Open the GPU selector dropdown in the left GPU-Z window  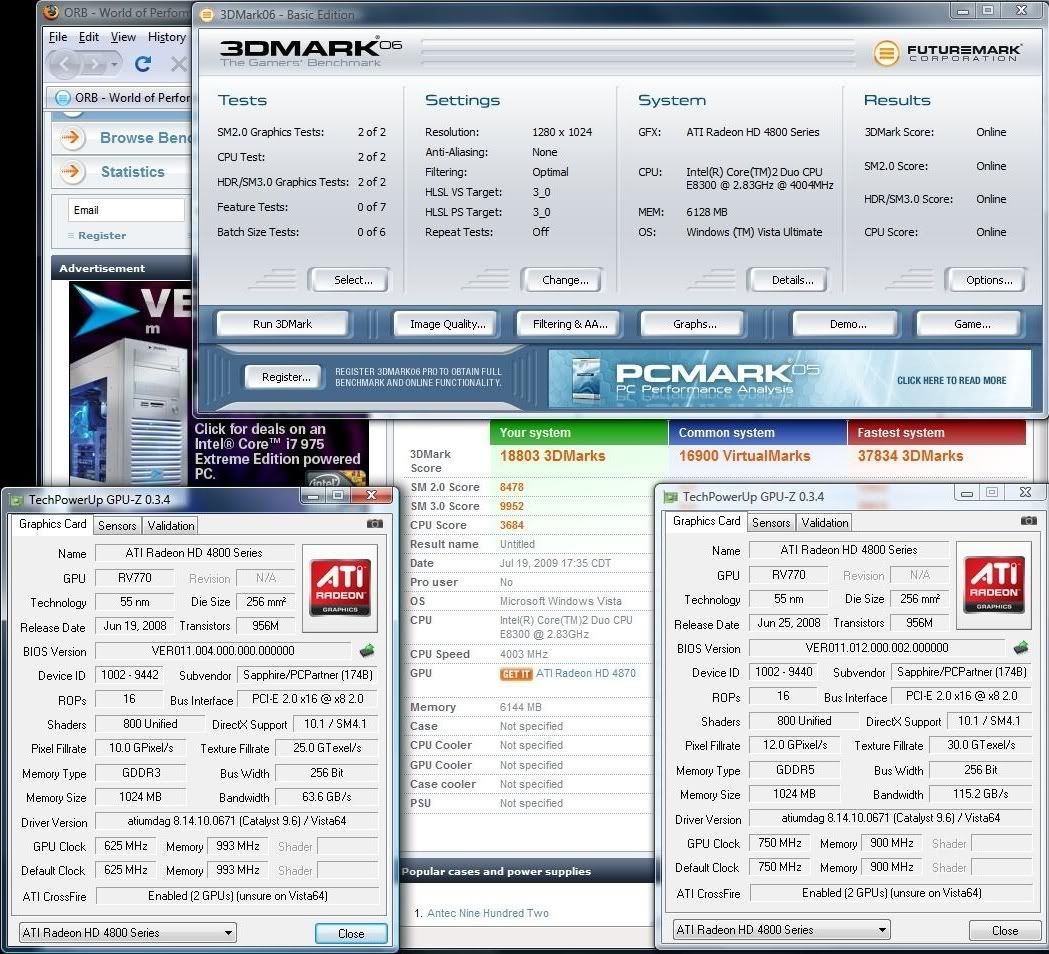click(x=127, y=933)
